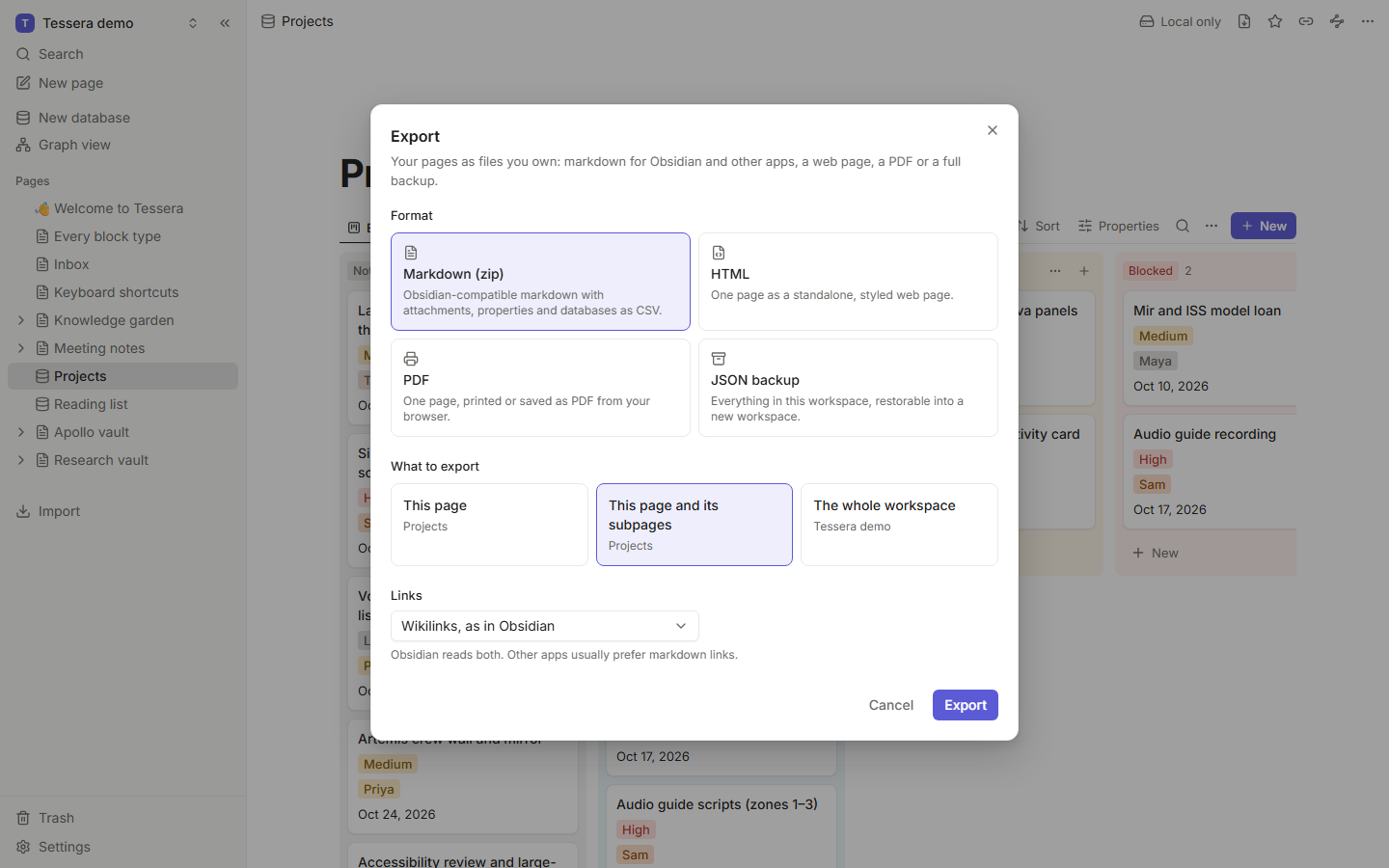The width and height of the screenshot is (1389, 868).
Task: Open the Import option
Action: 123,511
